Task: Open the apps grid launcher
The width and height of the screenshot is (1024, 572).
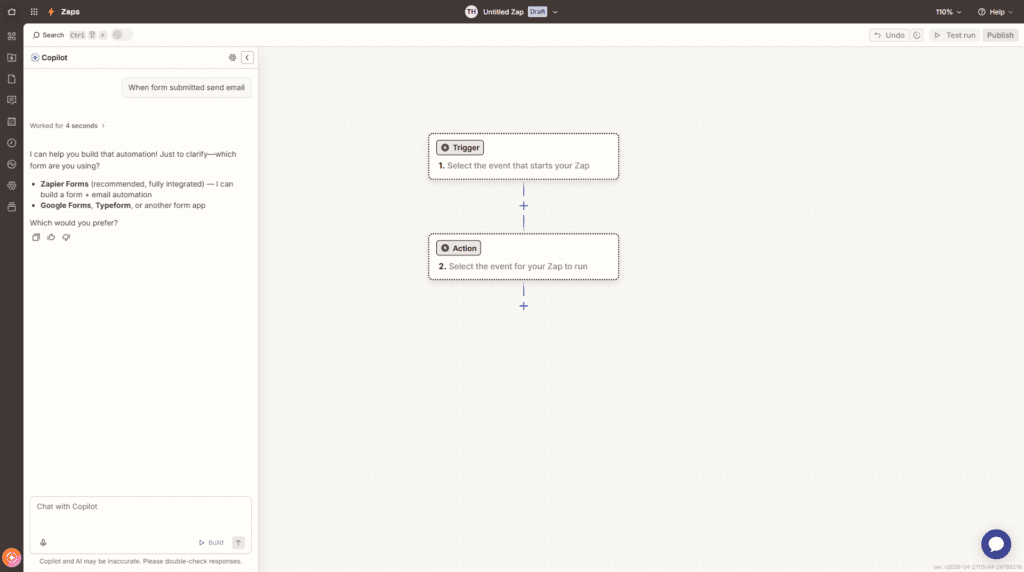Action: point(34,12)
